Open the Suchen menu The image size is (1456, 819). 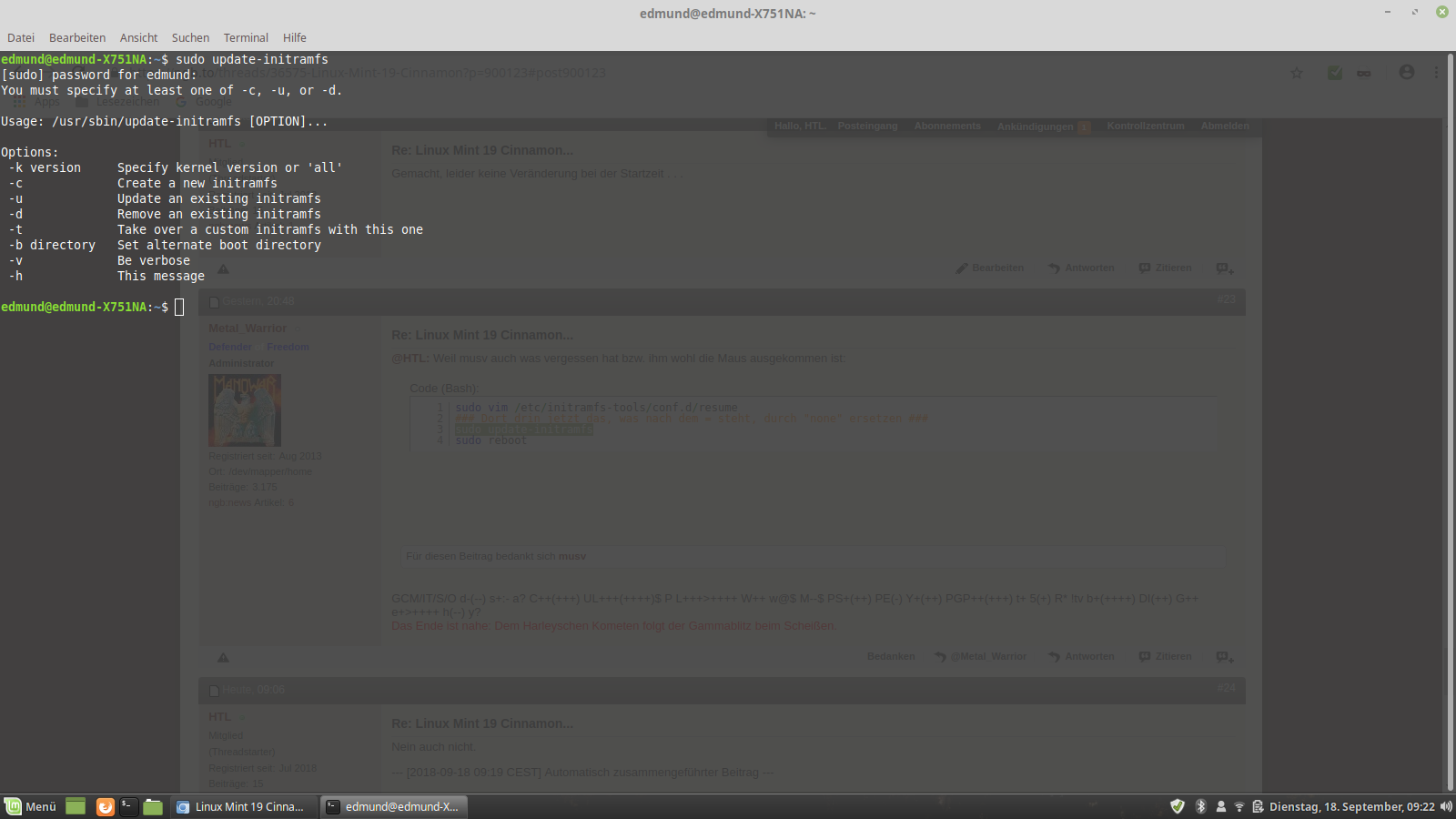[190, 38]
